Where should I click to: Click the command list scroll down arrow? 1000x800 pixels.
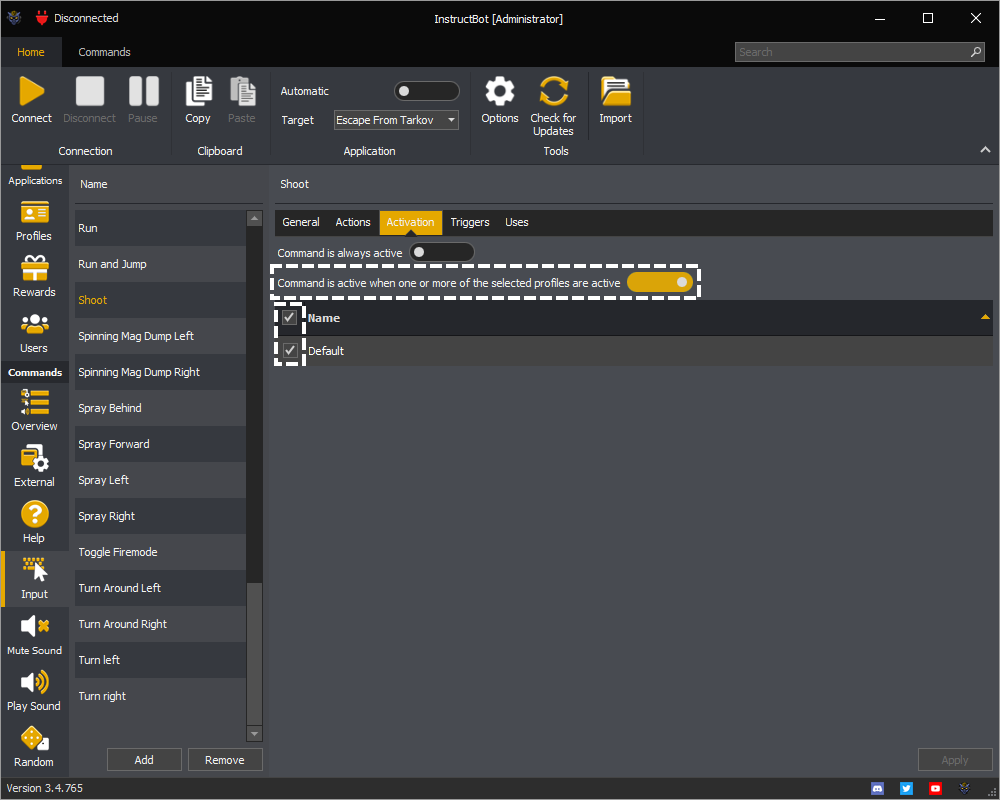(254, 734)
